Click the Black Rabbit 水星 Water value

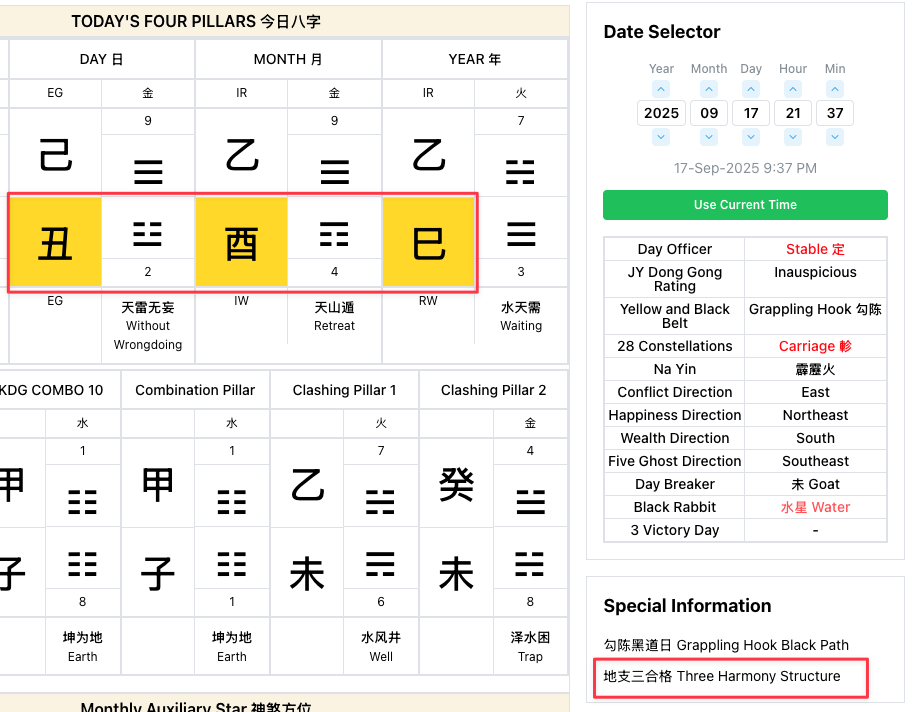coord(816,507)
